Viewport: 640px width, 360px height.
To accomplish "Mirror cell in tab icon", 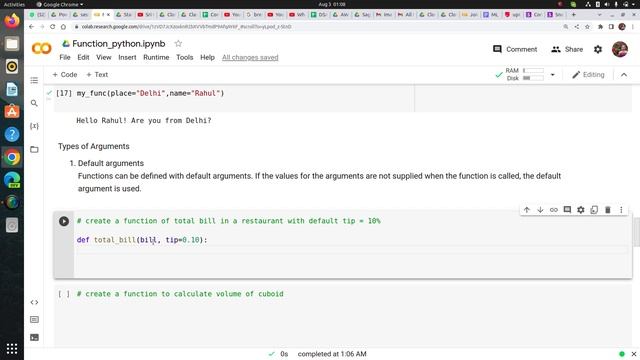I will tap(594, 210).
